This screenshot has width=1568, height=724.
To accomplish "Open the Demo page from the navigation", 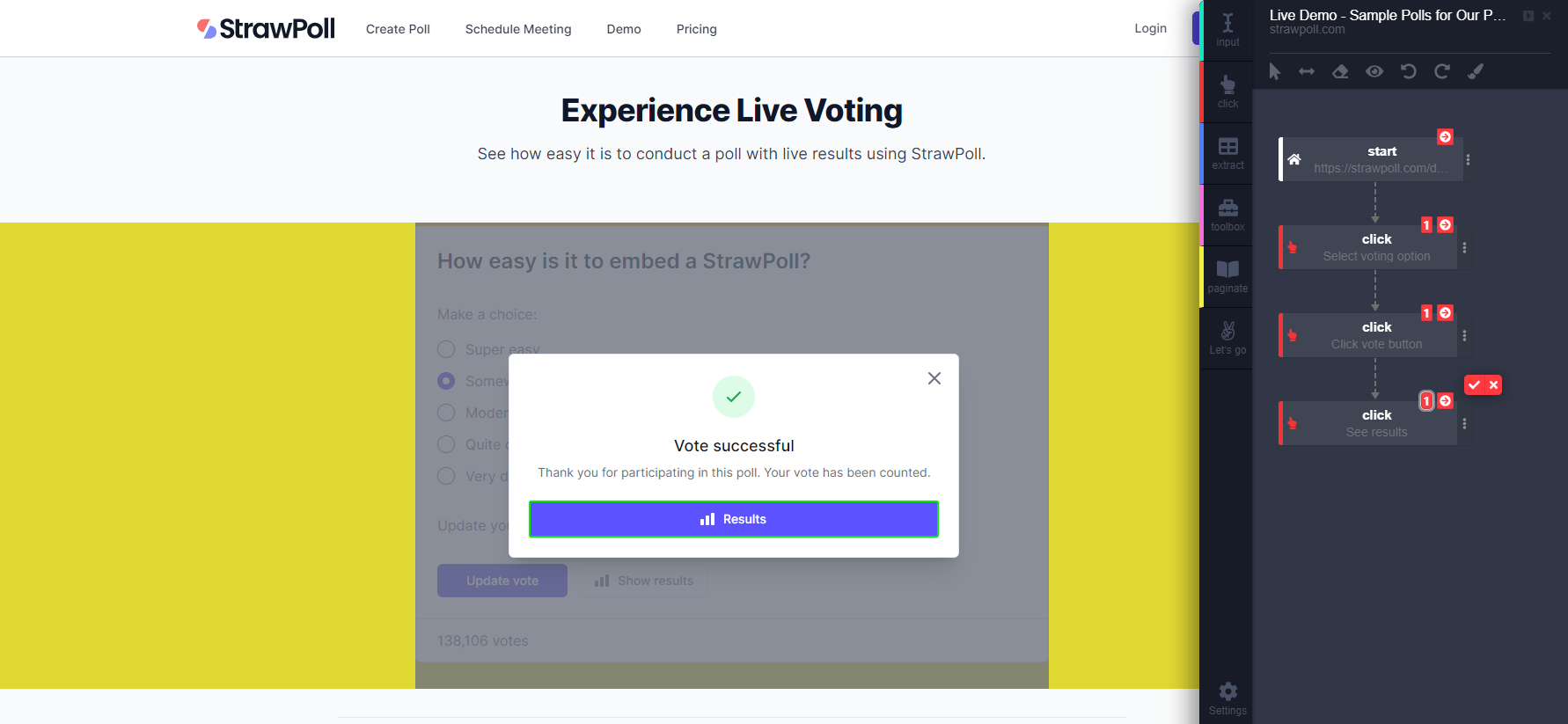I will pyautogui.click(x=624, y=29).
